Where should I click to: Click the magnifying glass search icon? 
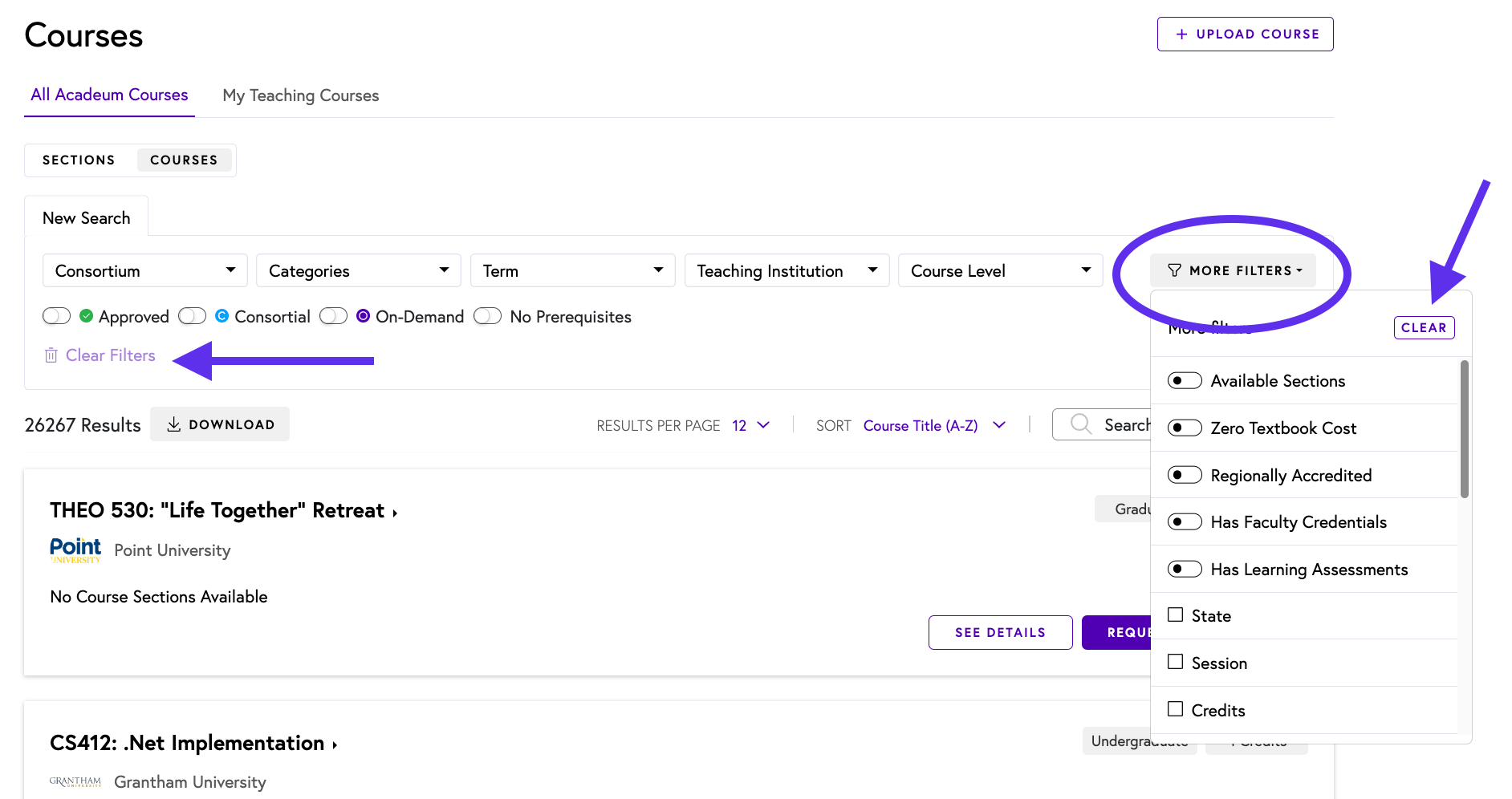[1081, 424]
